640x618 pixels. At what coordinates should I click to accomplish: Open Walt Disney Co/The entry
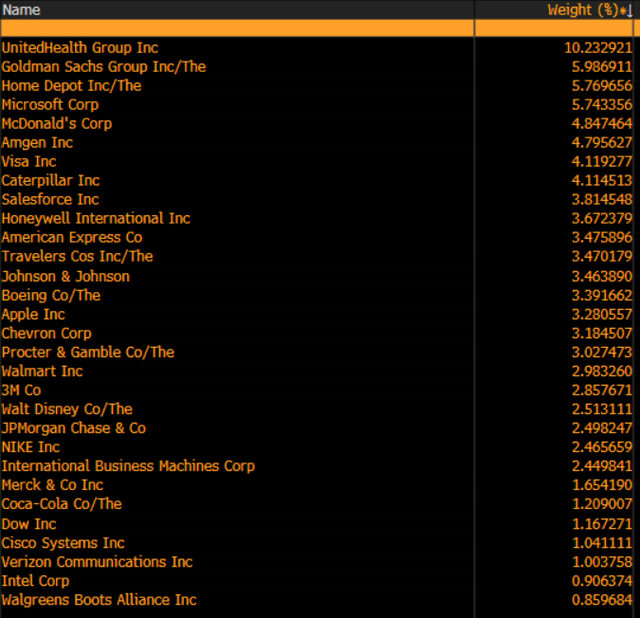tap(67, 409)
